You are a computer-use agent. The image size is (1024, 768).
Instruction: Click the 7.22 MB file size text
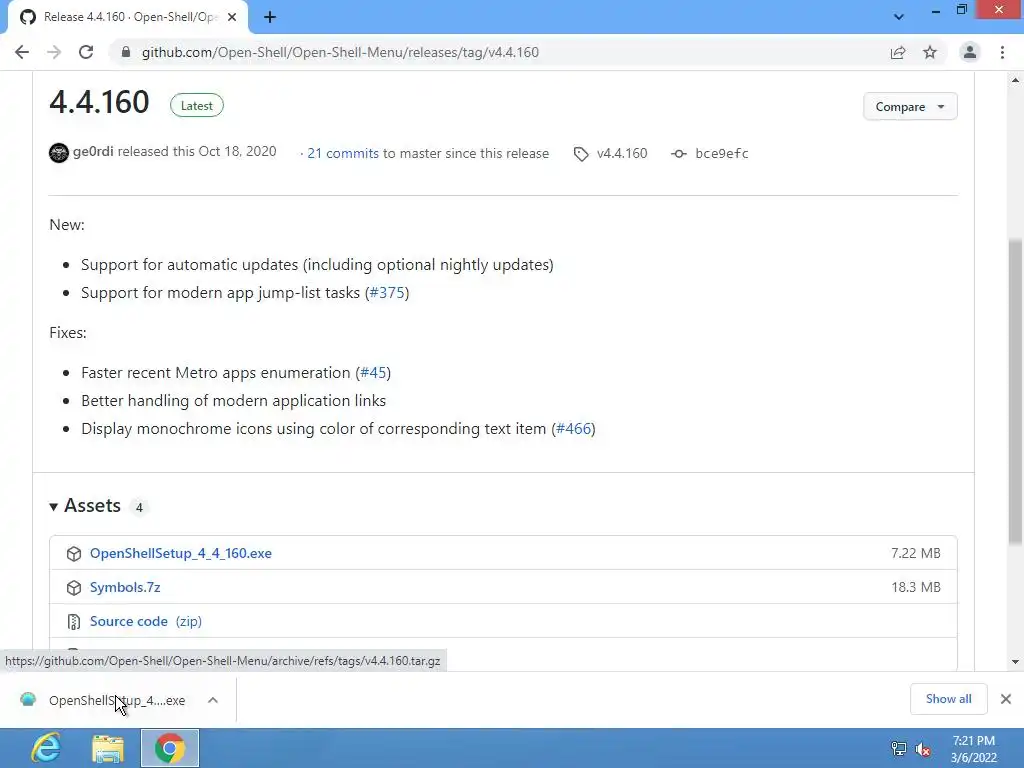tap(916, 553)
